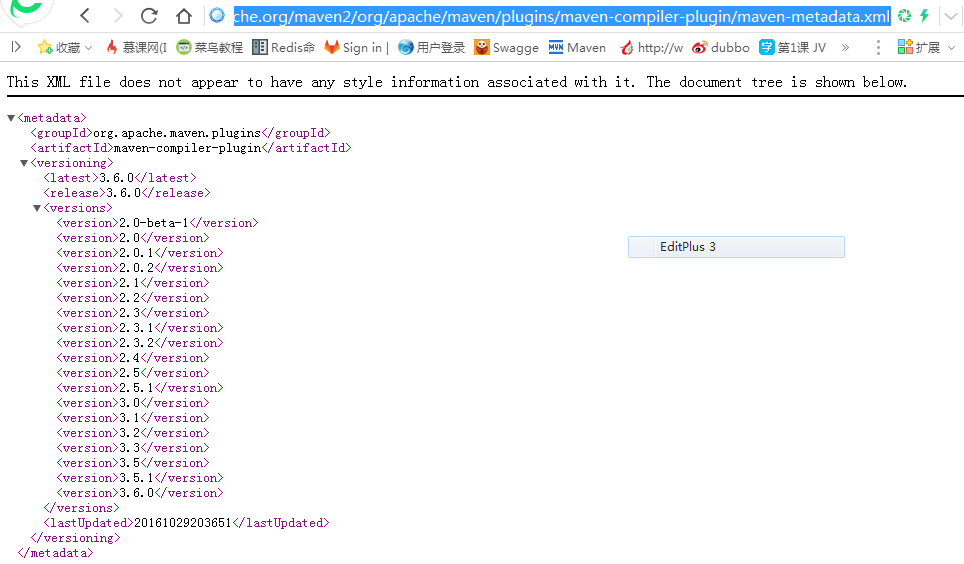Open the vertical three-dot bookmark menu
This screenshot has height=564, width=964.
[x=878, y=47]
